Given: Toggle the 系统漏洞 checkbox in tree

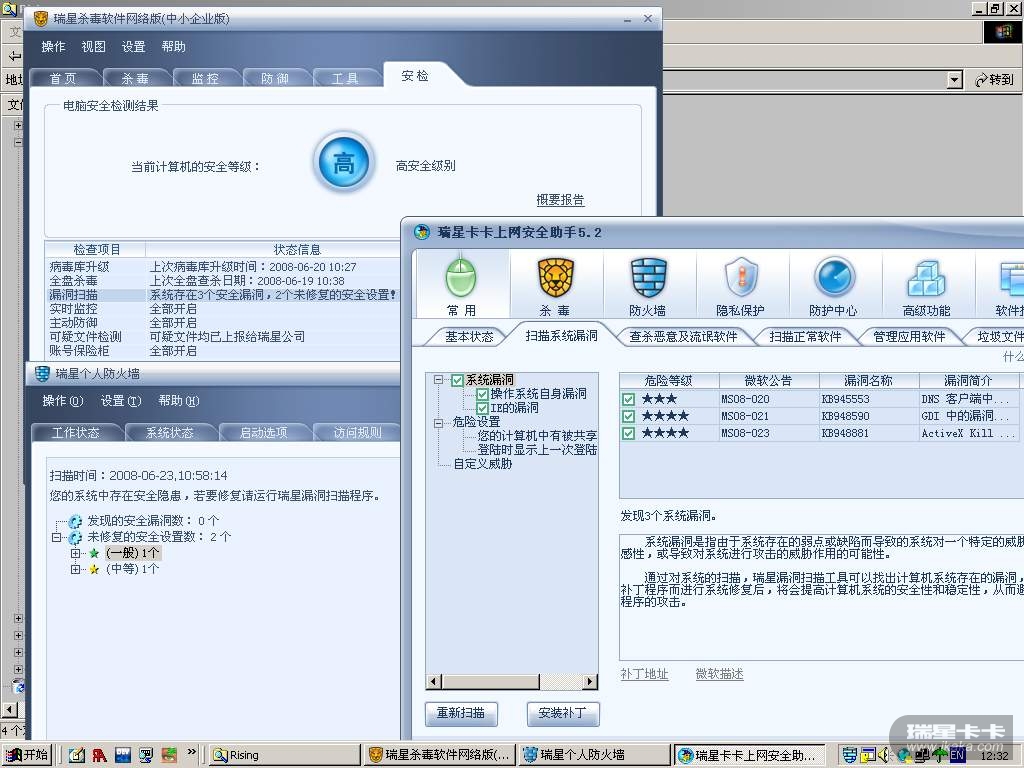Looking at the screenshot, I should point(458,380).
